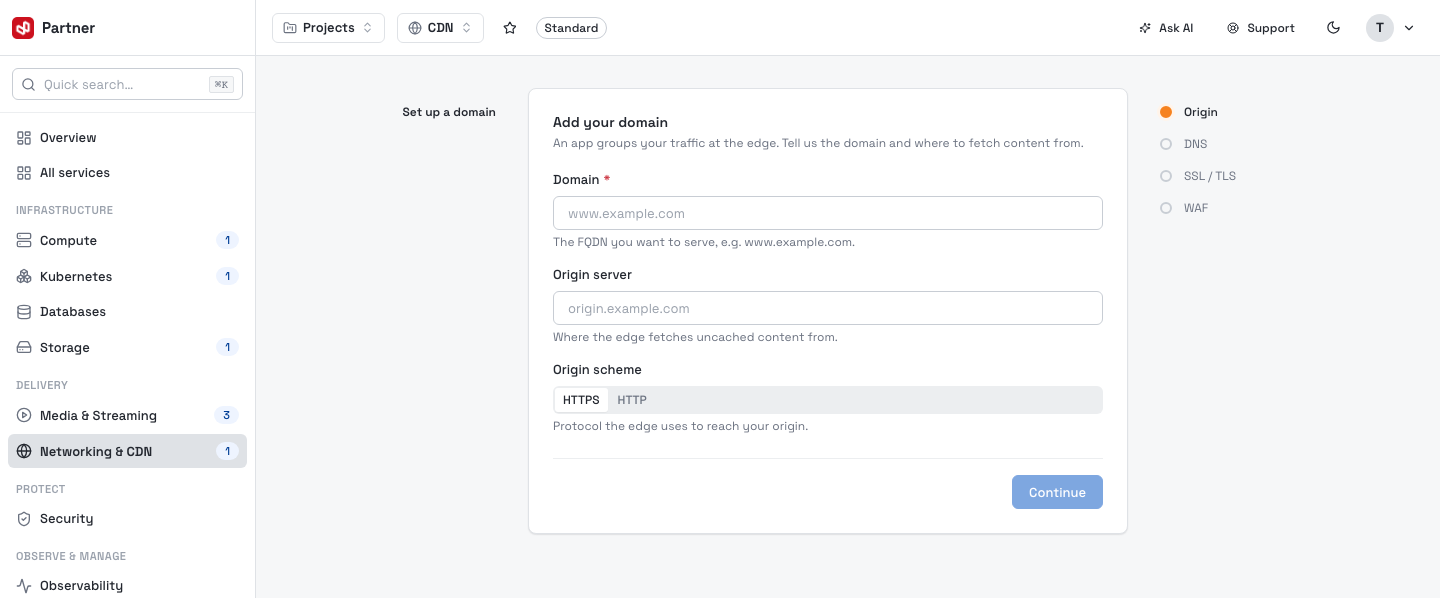The image size is (1440, 598).
Task: Open Databases in the sidebar
Action: [x=127, y=312]
